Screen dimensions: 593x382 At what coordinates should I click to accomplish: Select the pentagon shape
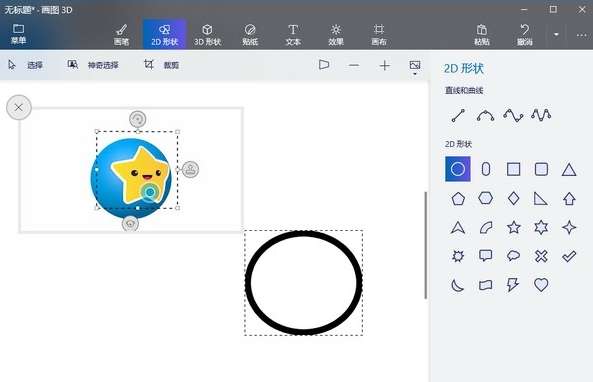pos(458,199)
